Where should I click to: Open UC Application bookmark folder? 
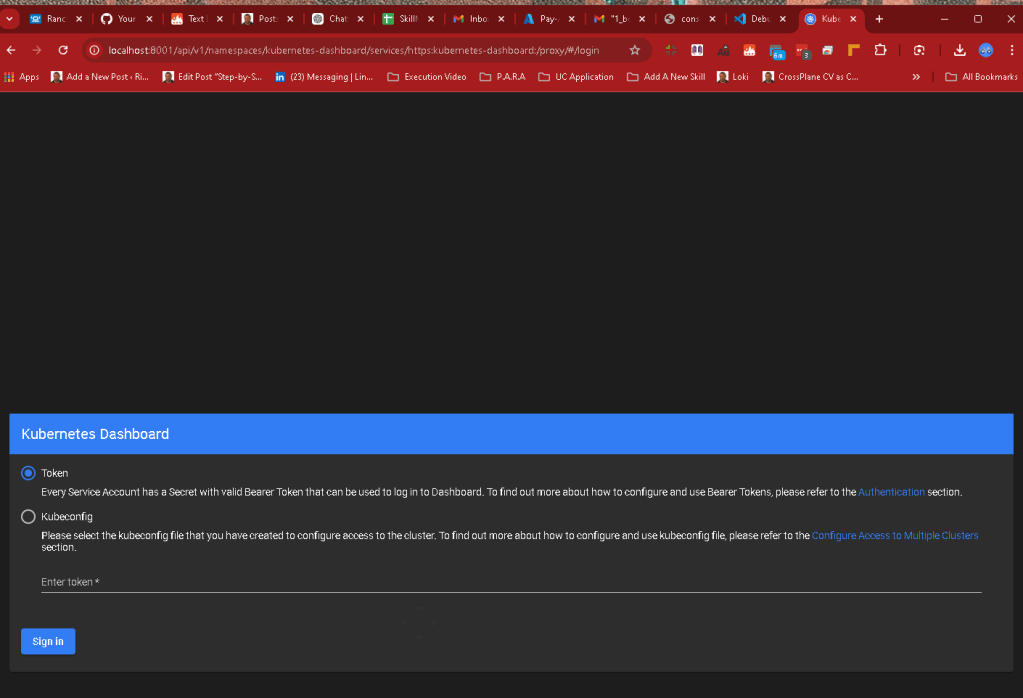(576, 77)
